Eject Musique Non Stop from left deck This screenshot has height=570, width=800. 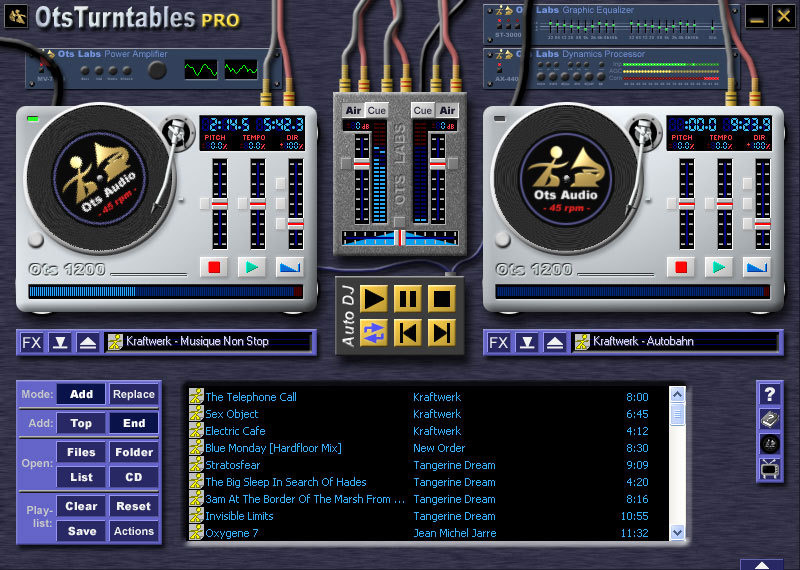(88, 342)
